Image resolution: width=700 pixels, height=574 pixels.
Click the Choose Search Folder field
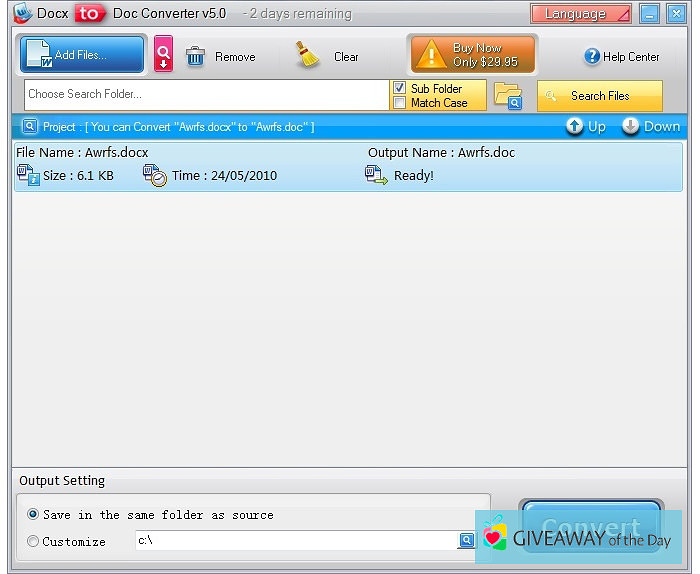coord(205,95)
